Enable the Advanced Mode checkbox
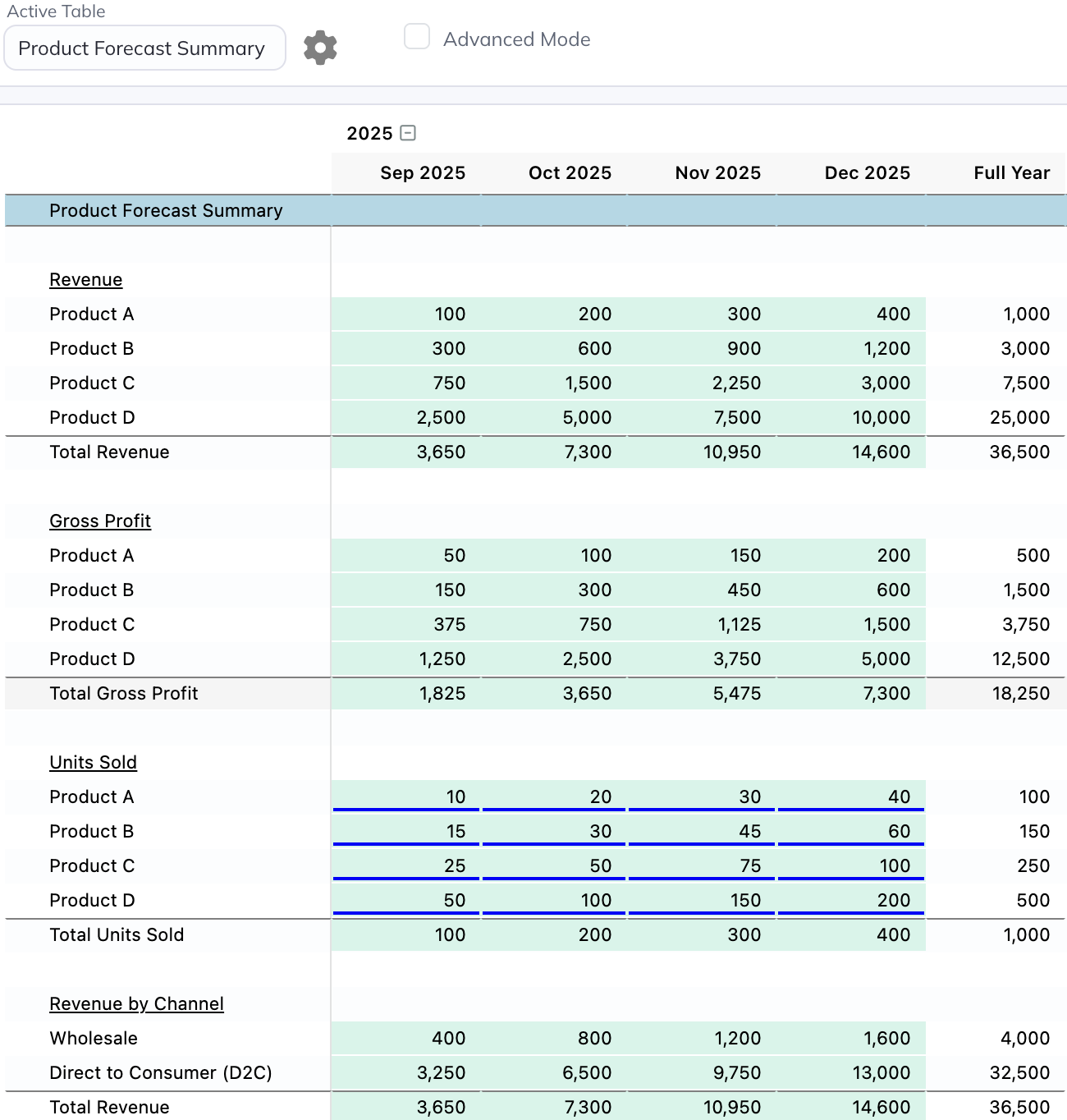The width and height of the screenshot is (1067, 1120). click(x=417, y=37)
